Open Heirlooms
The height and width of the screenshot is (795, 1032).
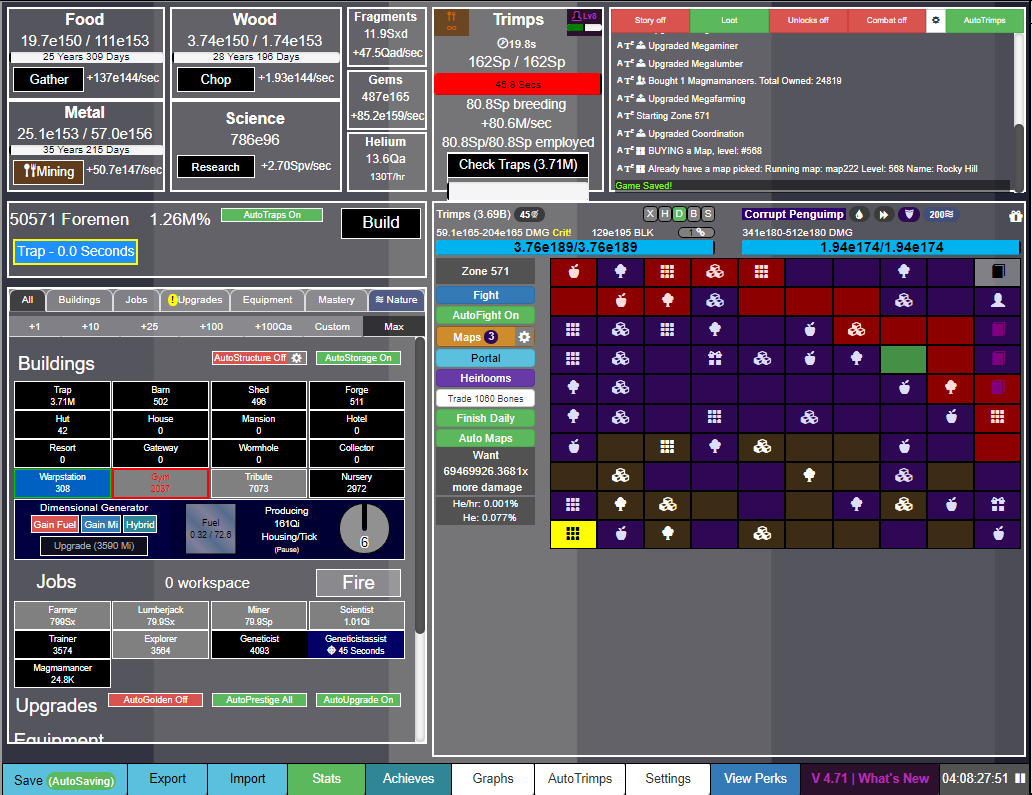coord(485,378)
